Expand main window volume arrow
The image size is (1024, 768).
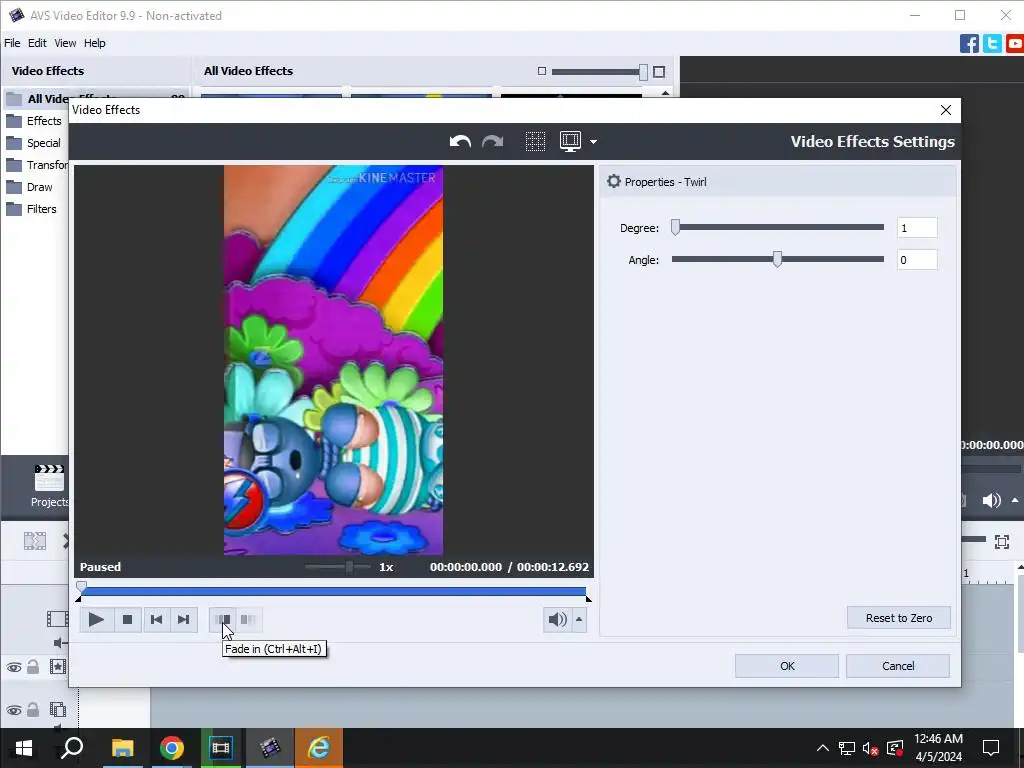coord(1015,501)
